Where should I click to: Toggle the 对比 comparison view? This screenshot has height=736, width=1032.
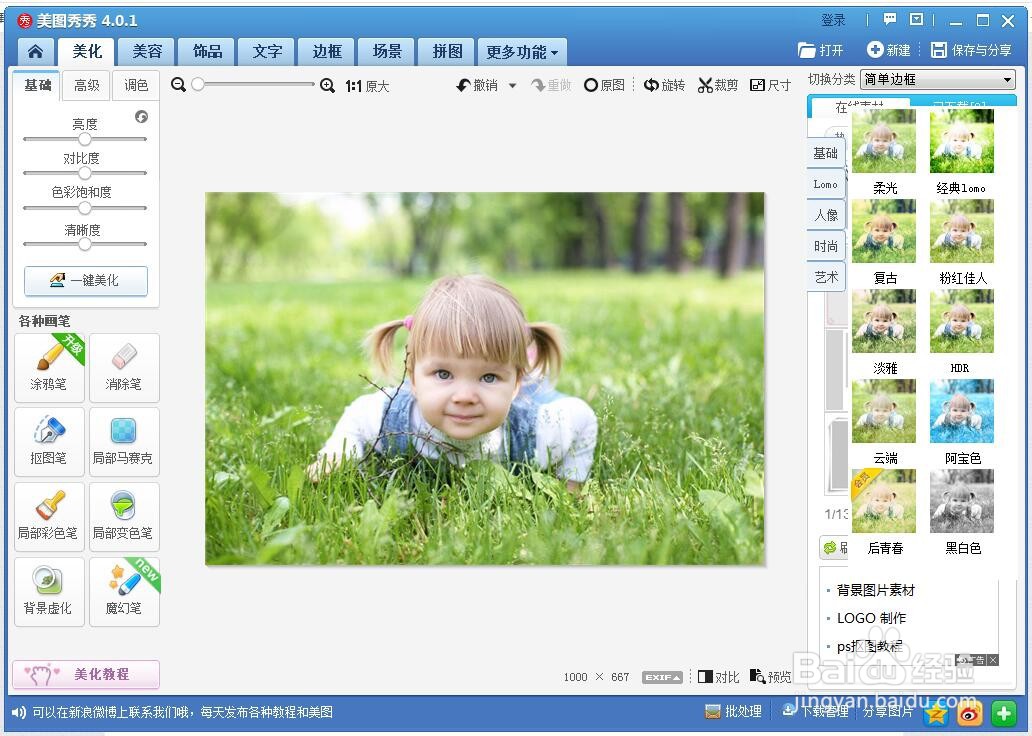pyautogui.click(x=718, y=677)
